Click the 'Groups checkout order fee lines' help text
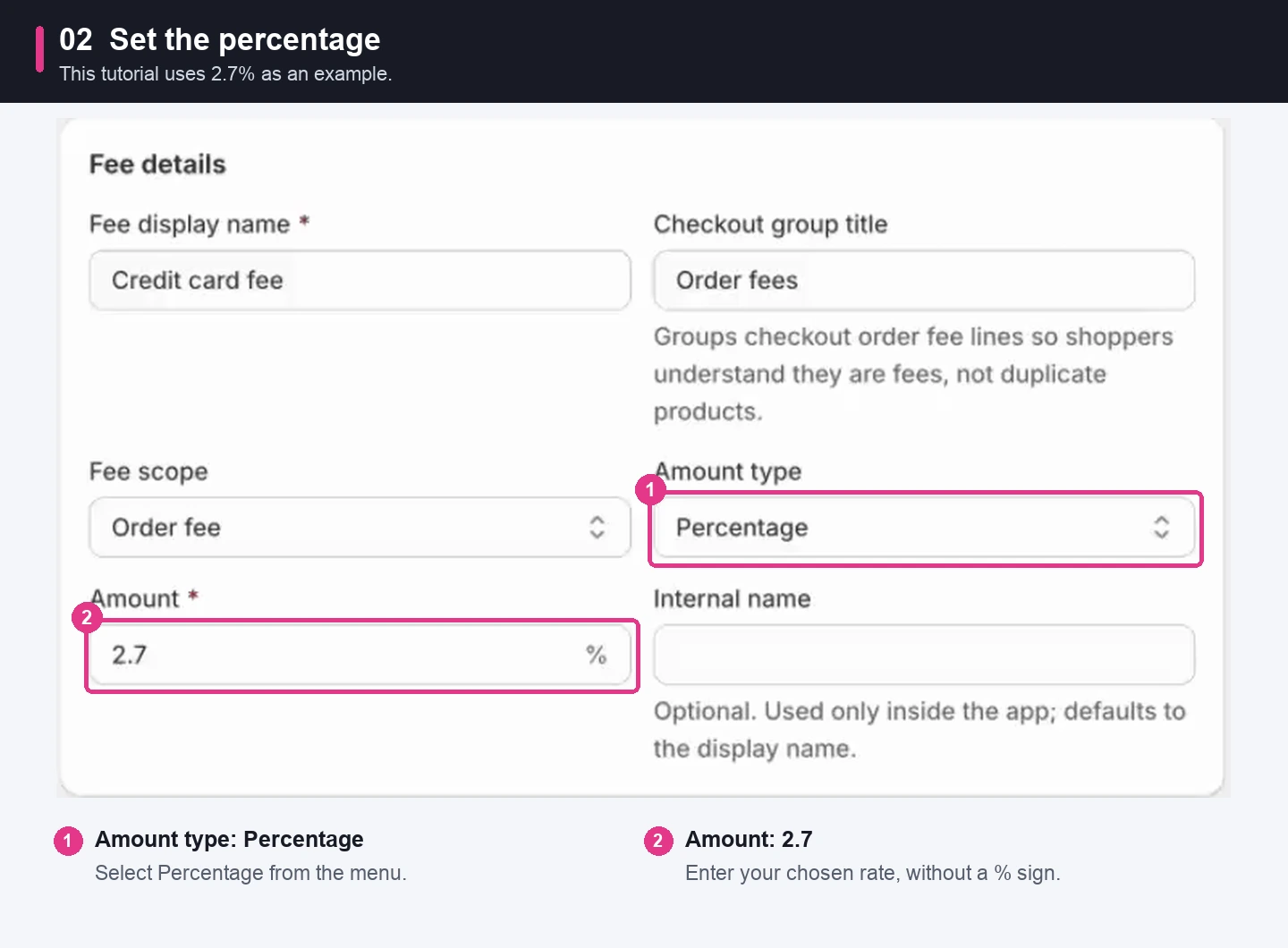 pos(913,374)
